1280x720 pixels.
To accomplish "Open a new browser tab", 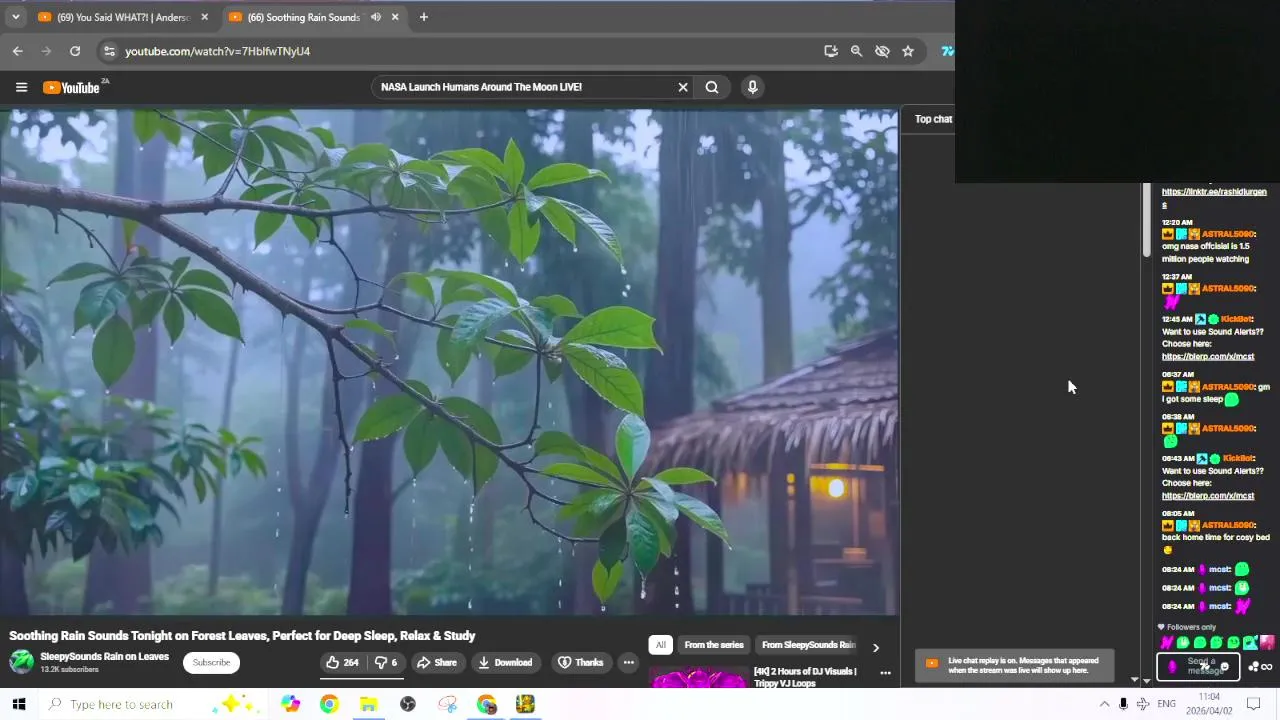I will point(424,17).
